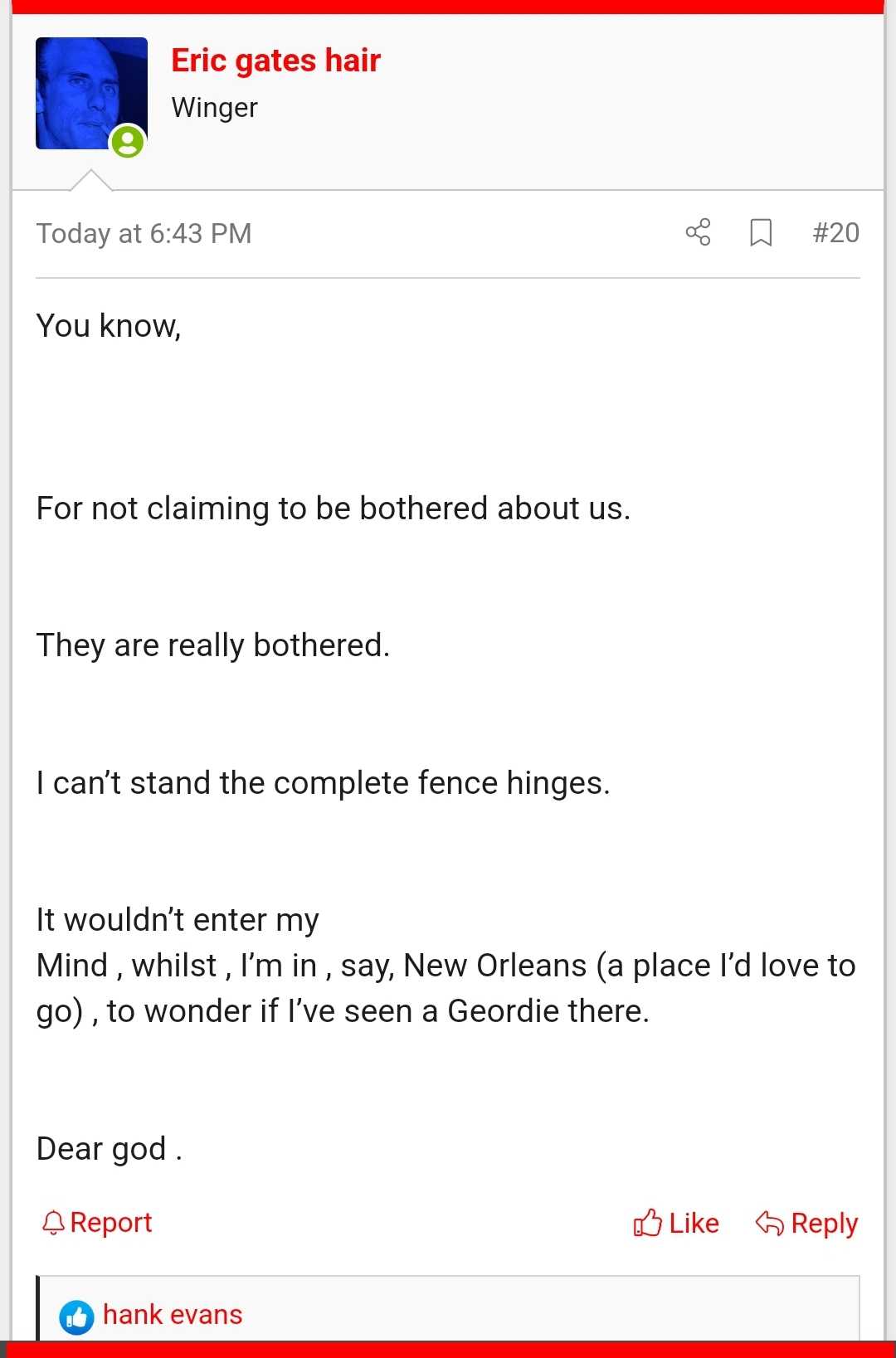The image size is (896, 1358).
Task: Bookmark this post with the bookmark icon
Action: click(761, 232)
